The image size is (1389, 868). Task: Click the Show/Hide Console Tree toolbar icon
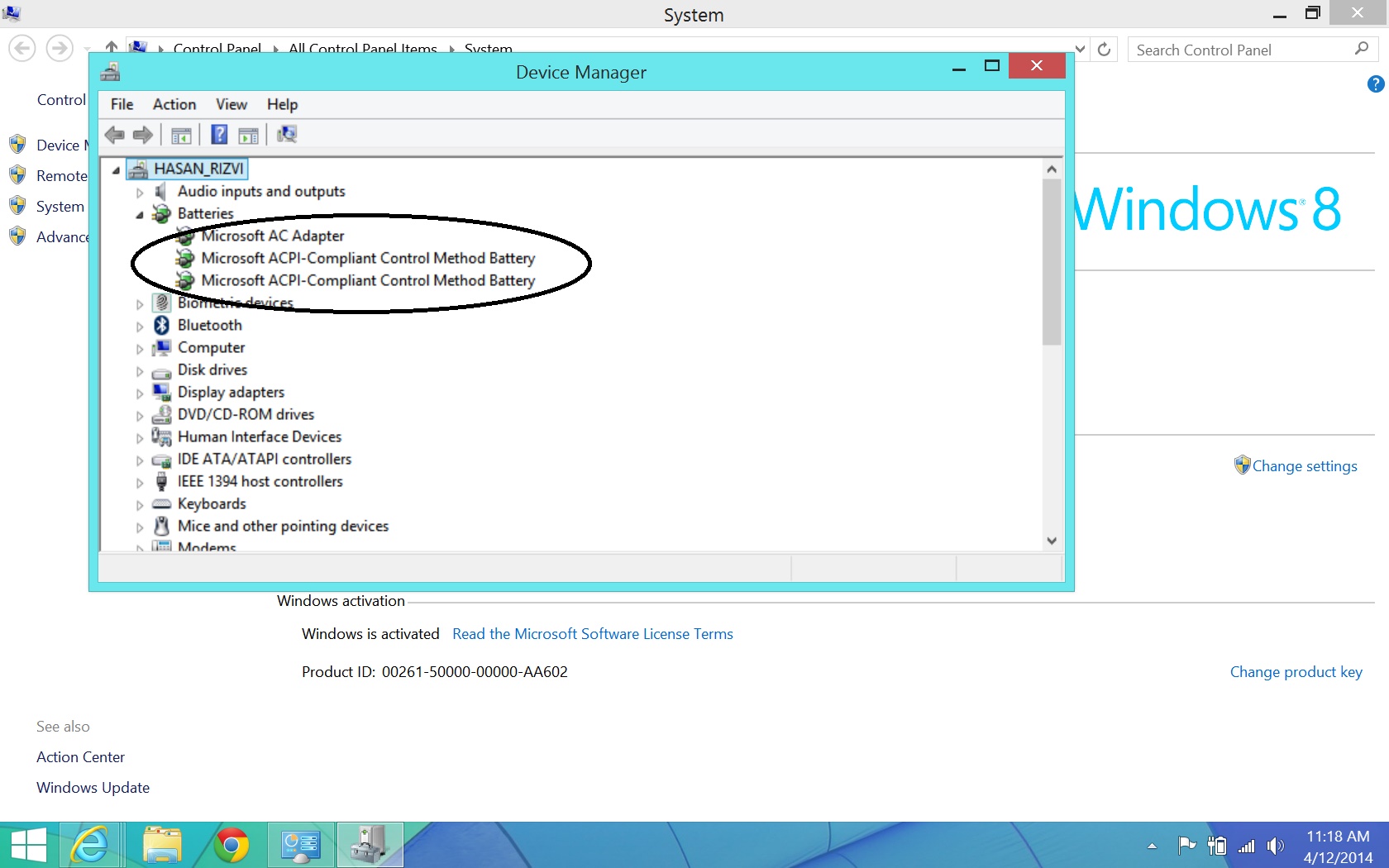(x=181, y=135)
